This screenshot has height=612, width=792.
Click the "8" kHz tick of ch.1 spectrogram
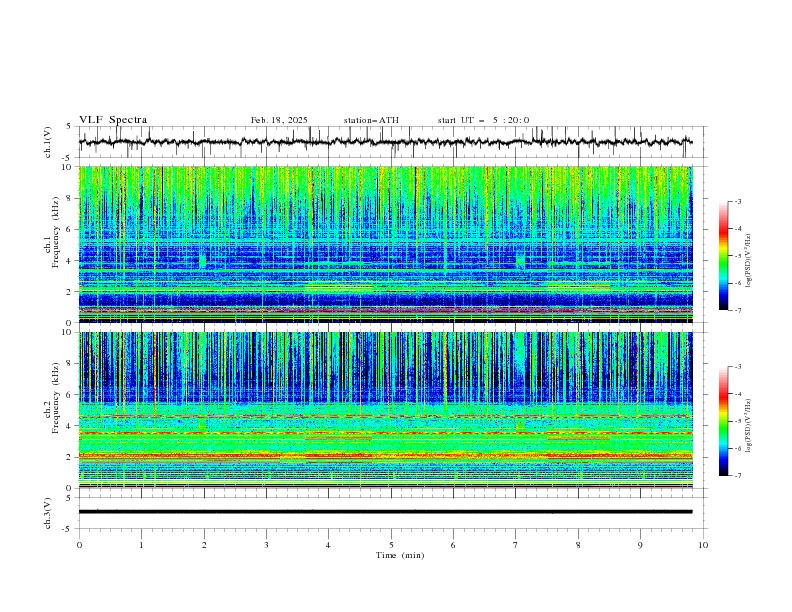tap(70, 198)
